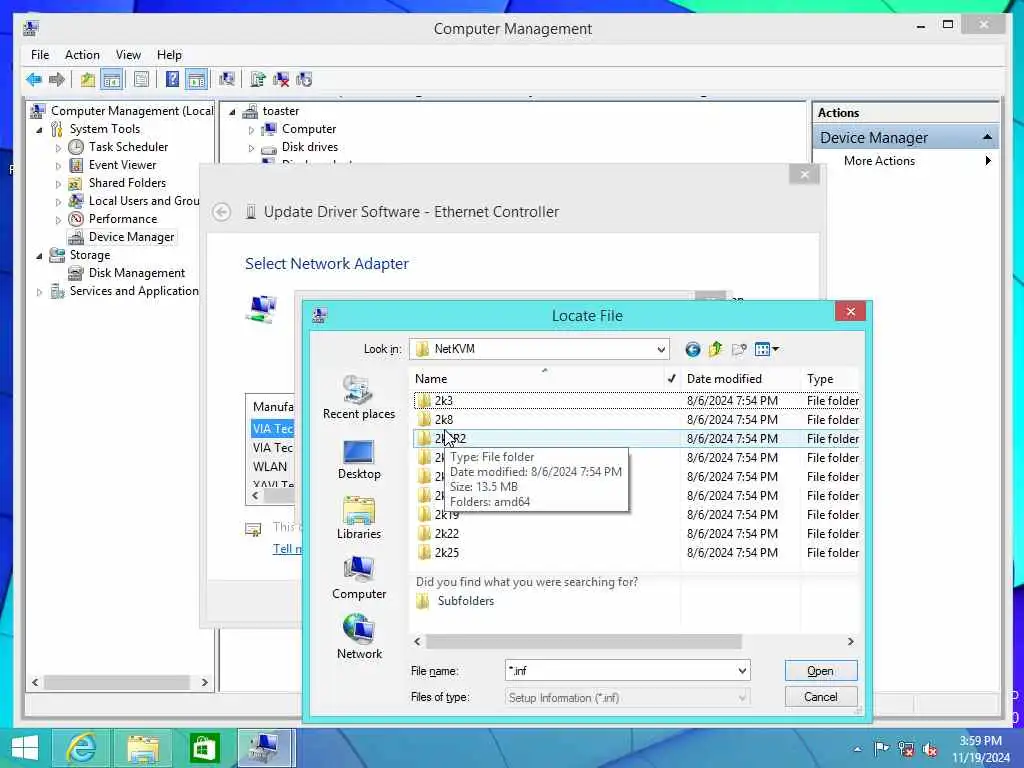1024x768 pixels.
Task: Click the network status tray icon
Action: click(905, 748)
